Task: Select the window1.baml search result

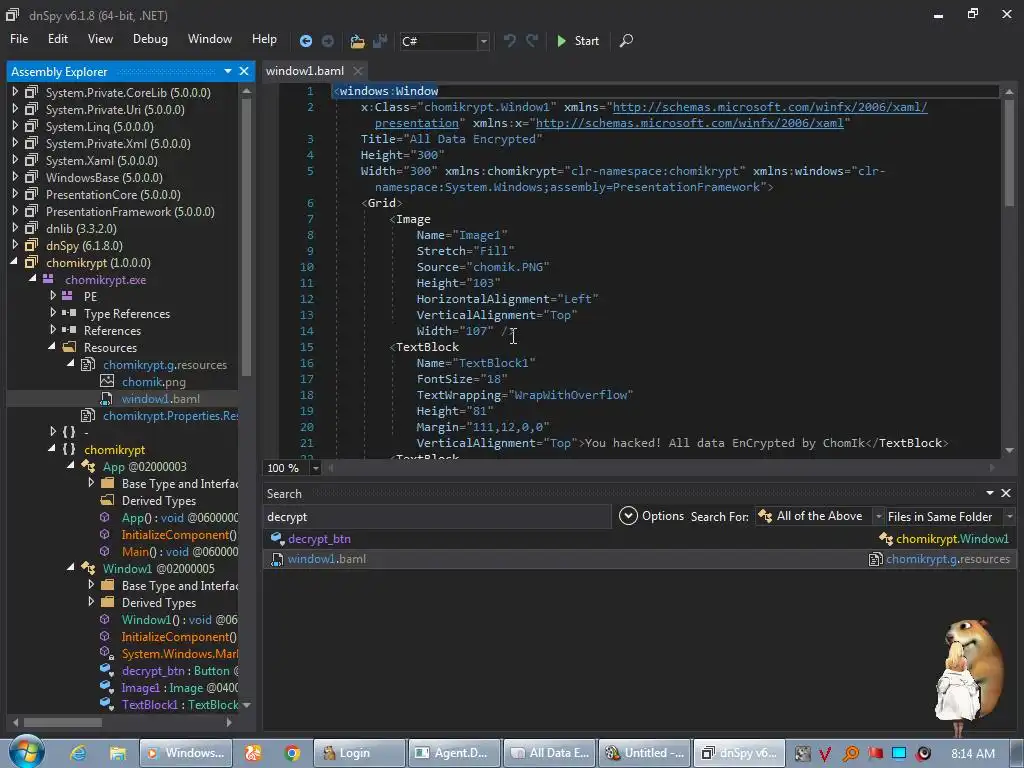Action: [327, 559]
